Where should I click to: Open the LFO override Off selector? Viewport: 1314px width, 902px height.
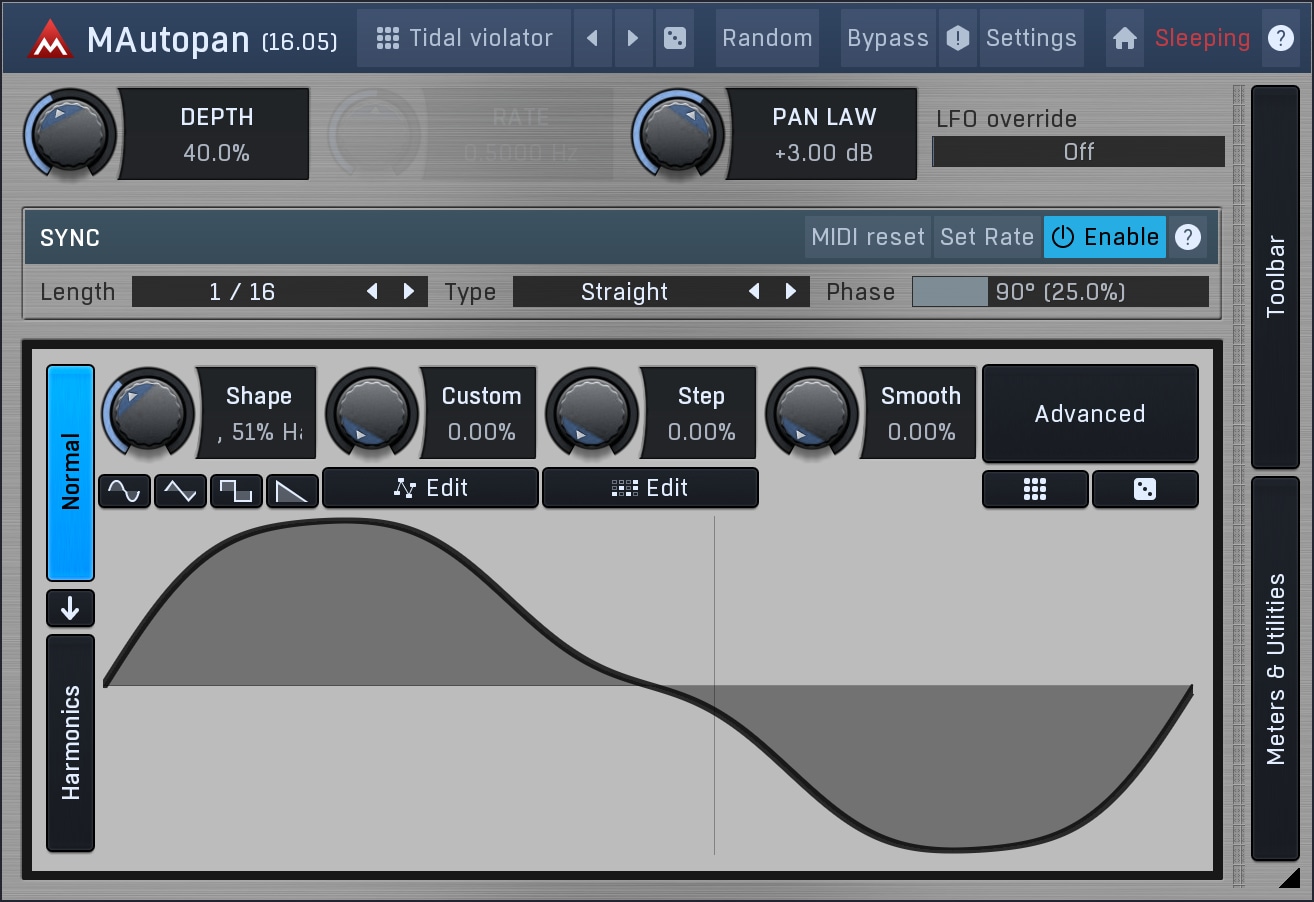click(1078, 152)
